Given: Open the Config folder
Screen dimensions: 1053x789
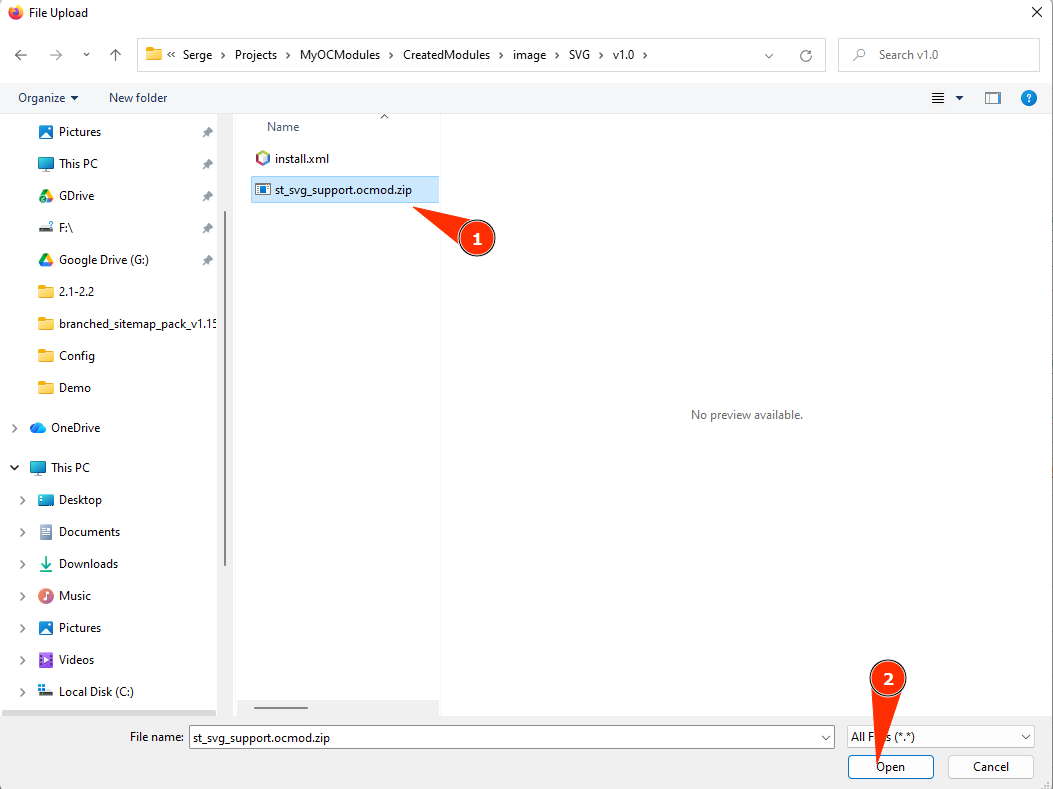Looking at the screenshot, I should click(76, 356).
